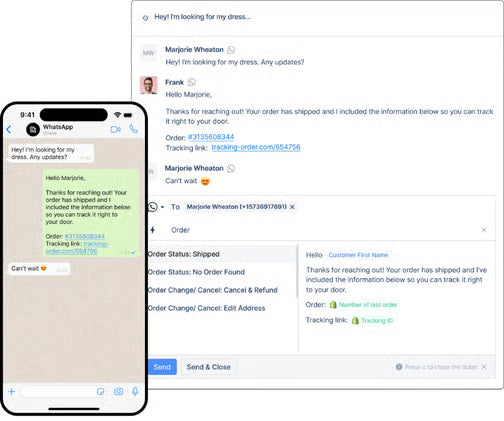504x421 pixels.
Task: Click the Shopify icon next to Tracking ID
Action: pos(355,321)
